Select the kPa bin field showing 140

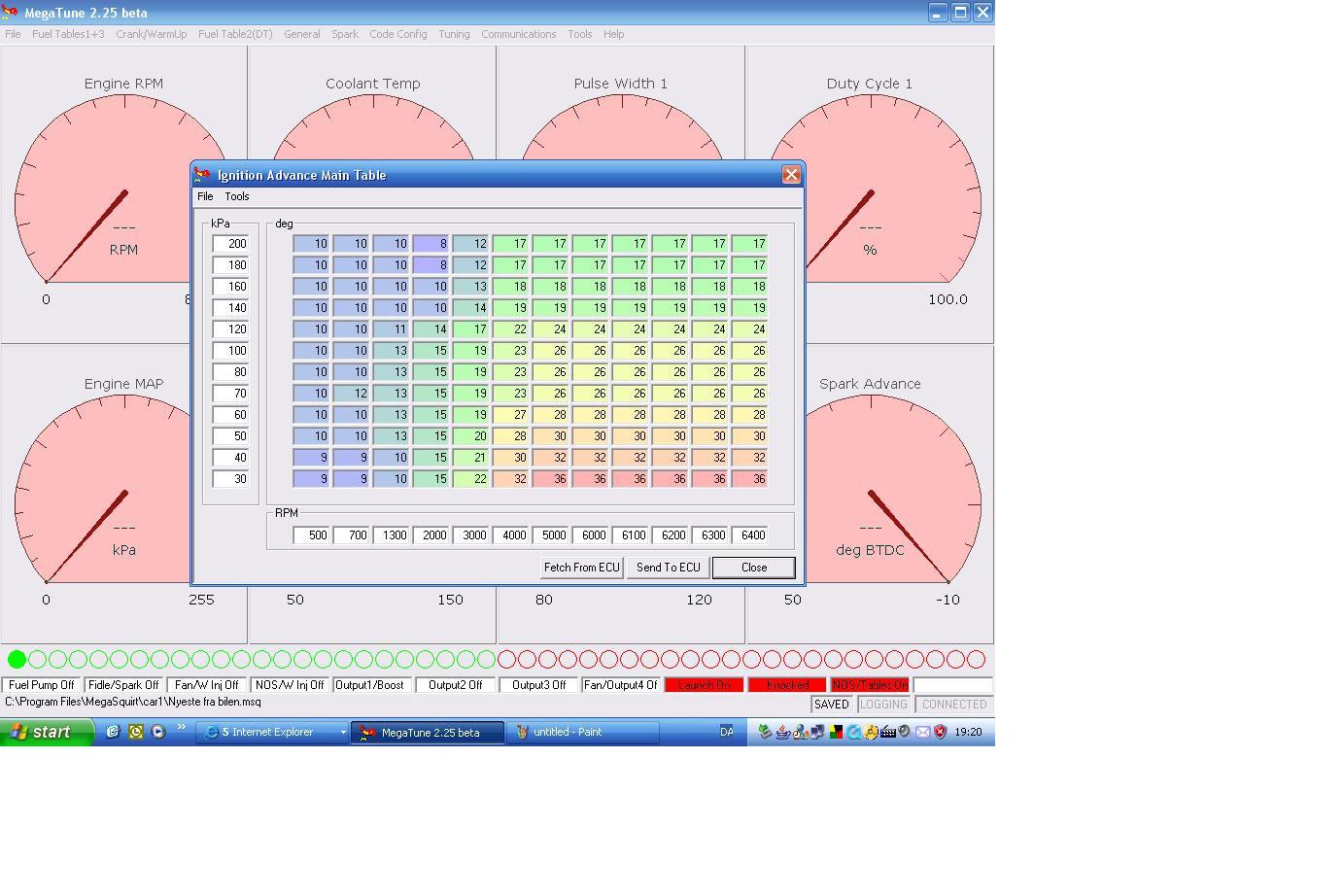click(x=230, y=308)
